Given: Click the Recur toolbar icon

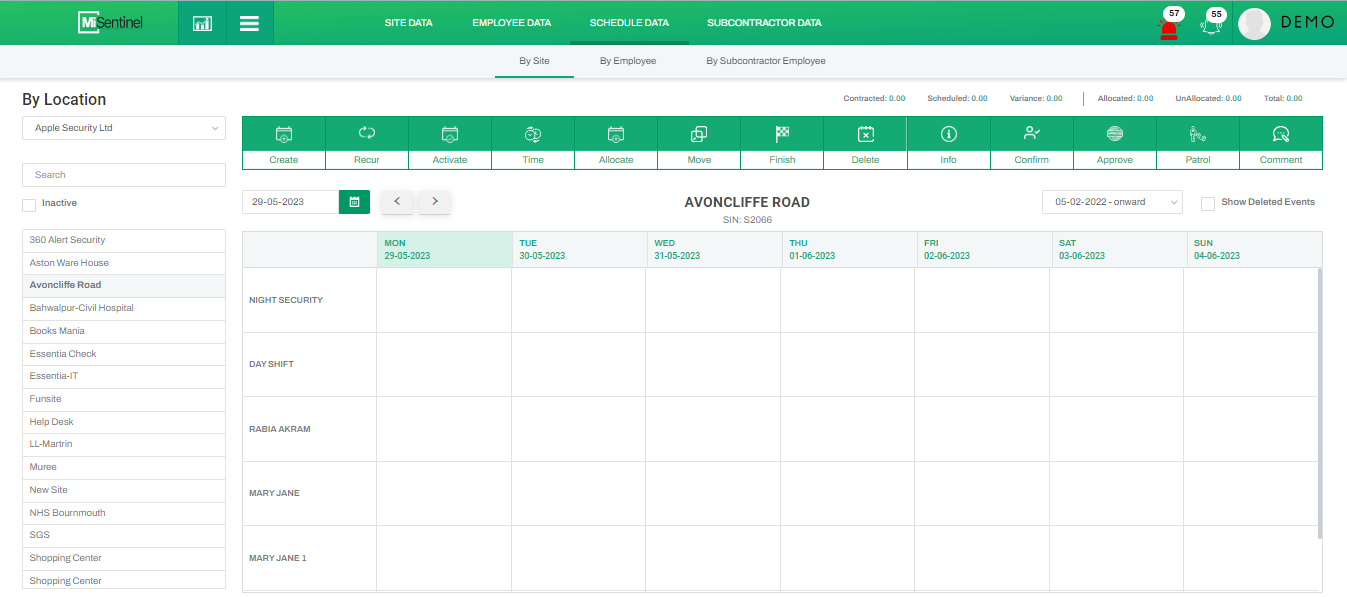Looking at the screenshot, I should click(x=367, y=134).
